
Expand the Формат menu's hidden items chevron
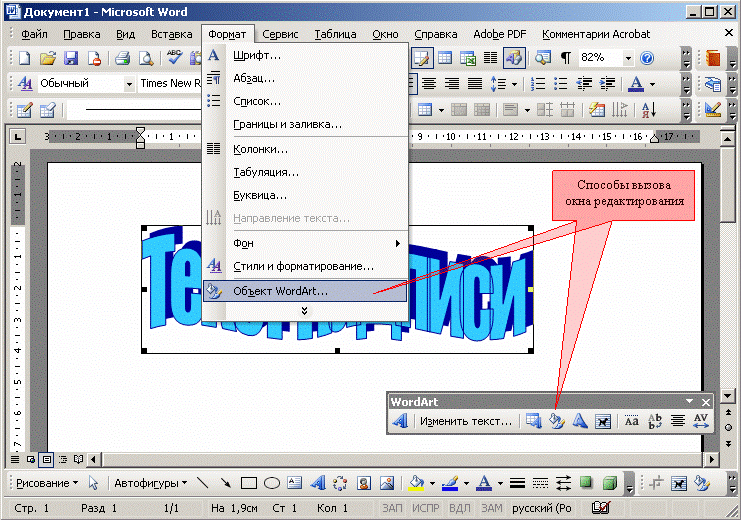[304, 311]
